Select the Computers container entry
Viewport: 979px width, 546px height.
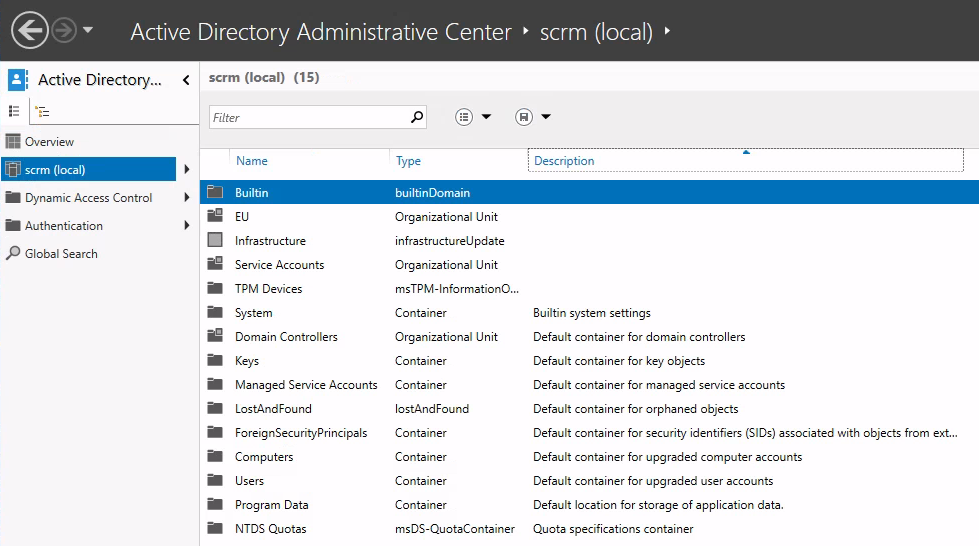(264, 457)
